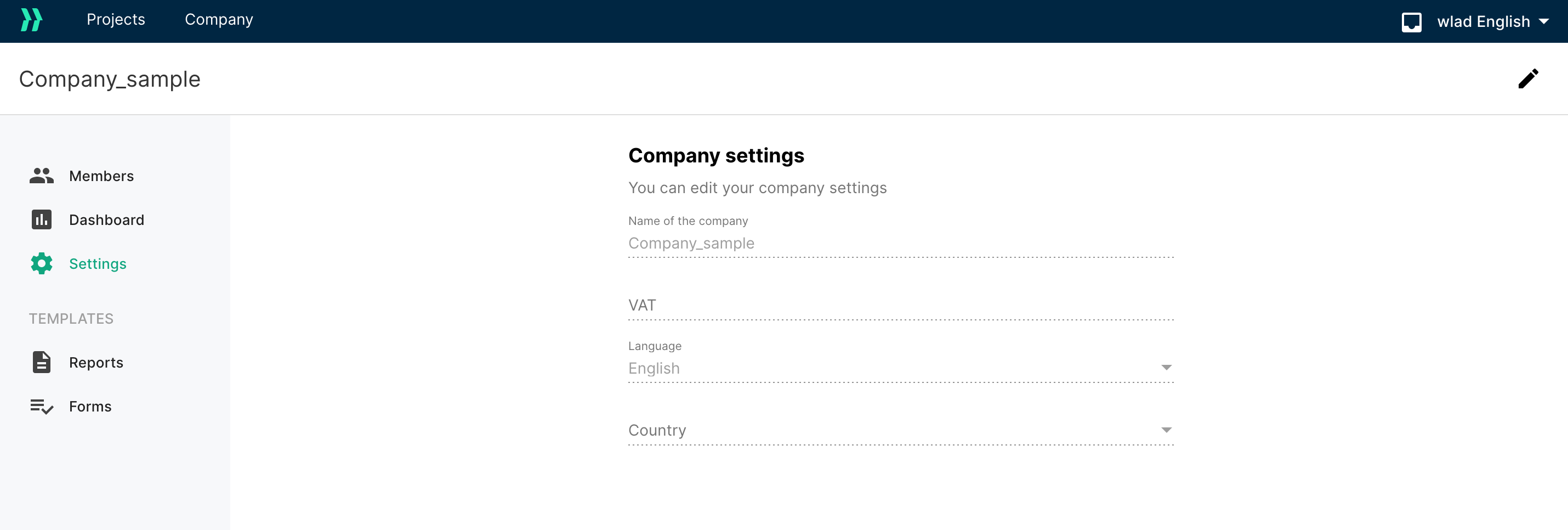Click the Settings gear icon
This screenshot has width=1568, height=530.
(x=41, y=264)
